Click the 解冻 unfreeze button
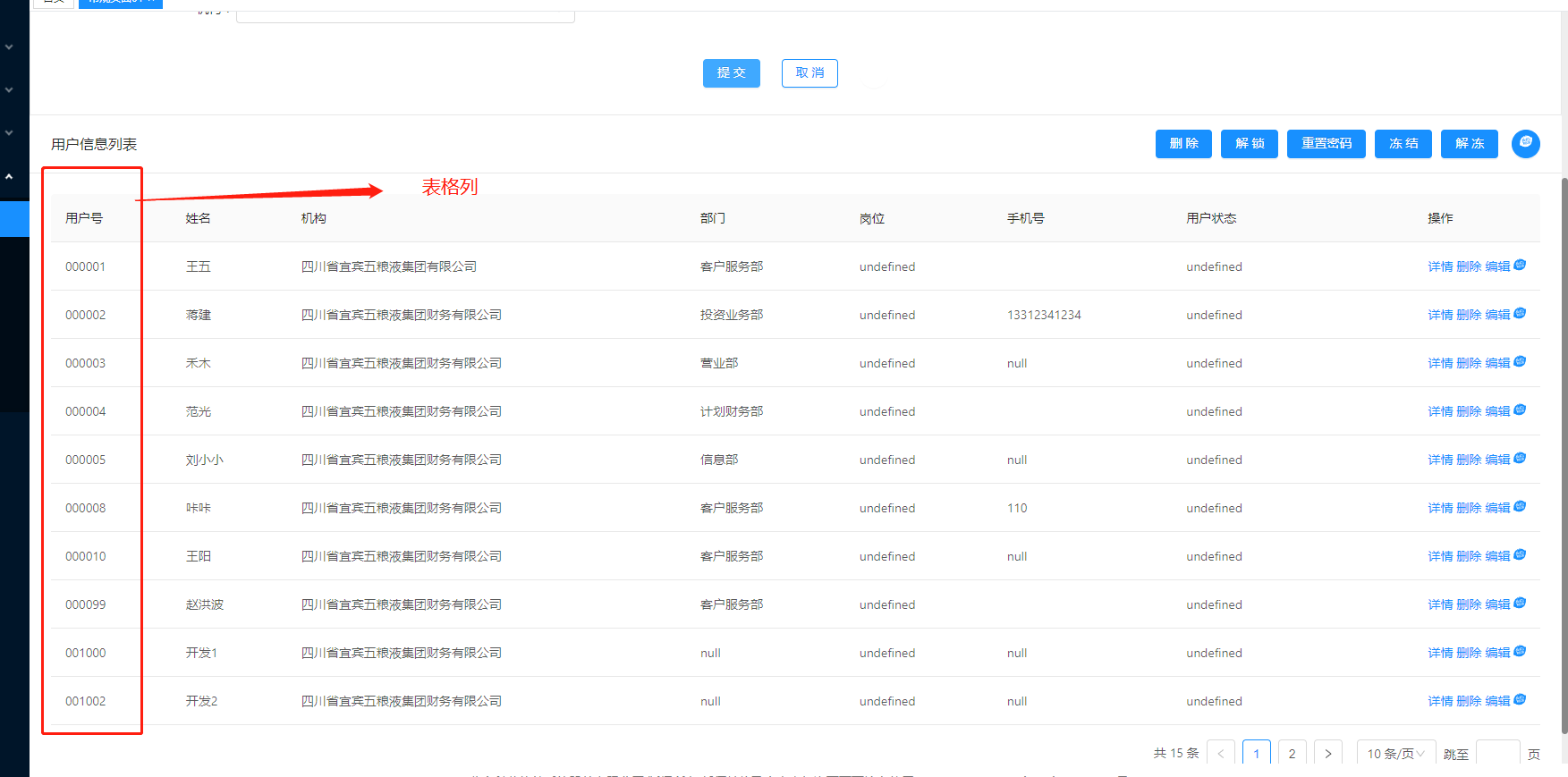This screenshot has width=1568, height=777. click(x=1470, y=144)
